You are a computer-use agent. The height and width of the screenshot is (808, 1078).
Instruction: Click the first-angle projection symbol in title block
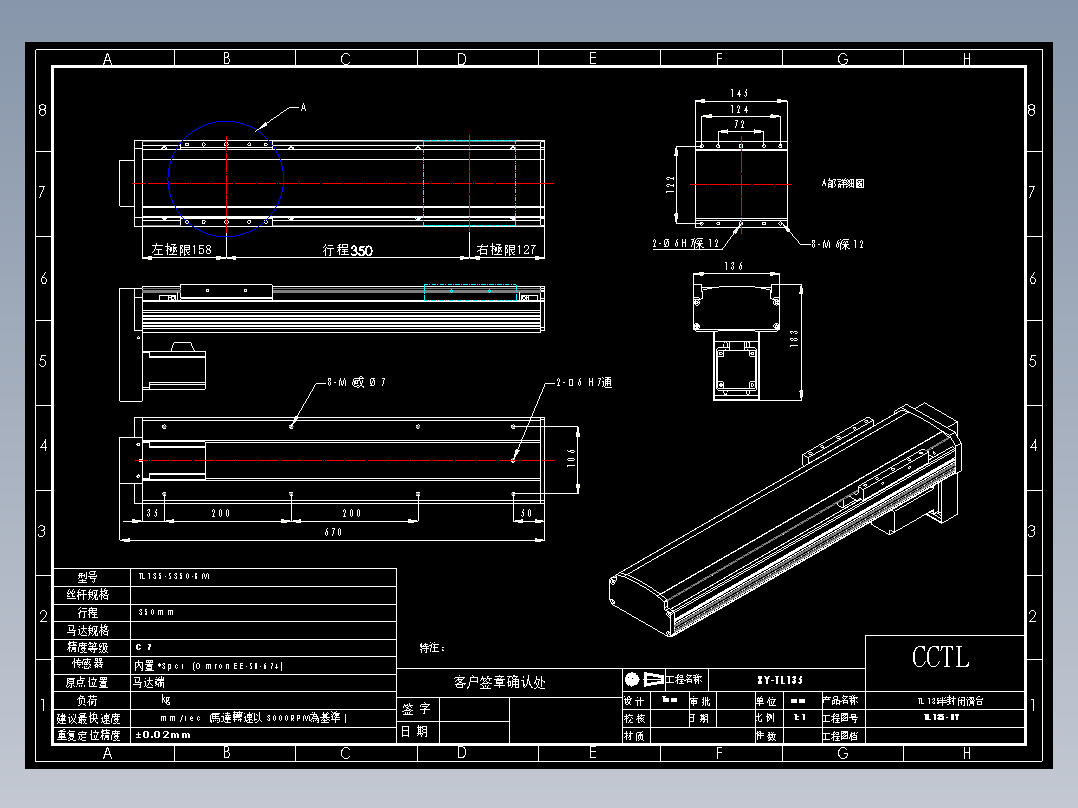(x=644, y=679)
